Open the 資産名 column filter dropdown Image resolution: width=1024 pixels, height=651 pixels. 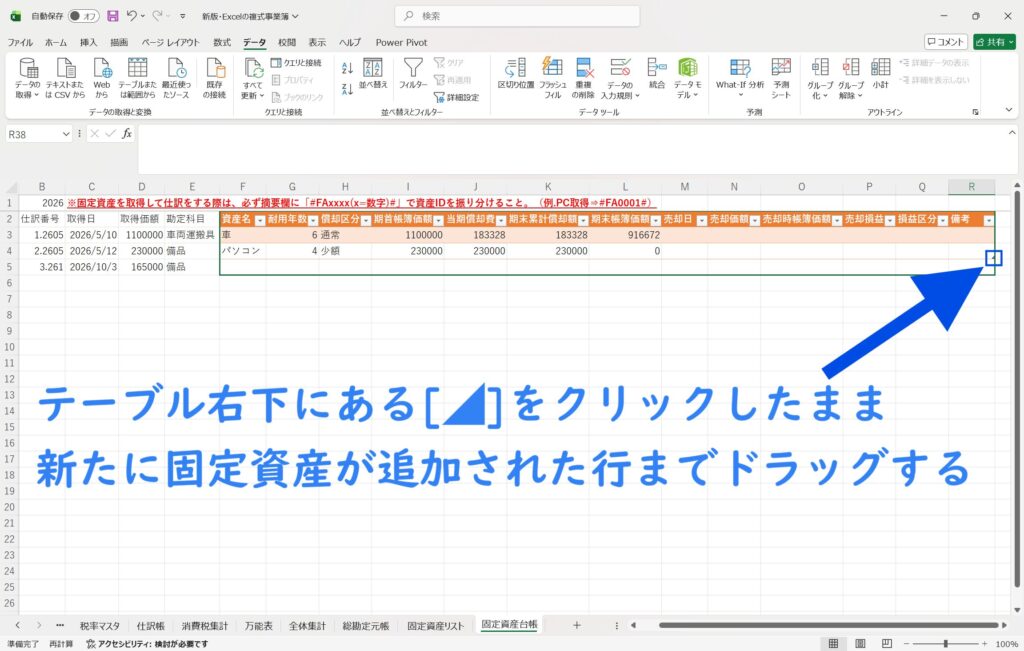click(259, 219)
